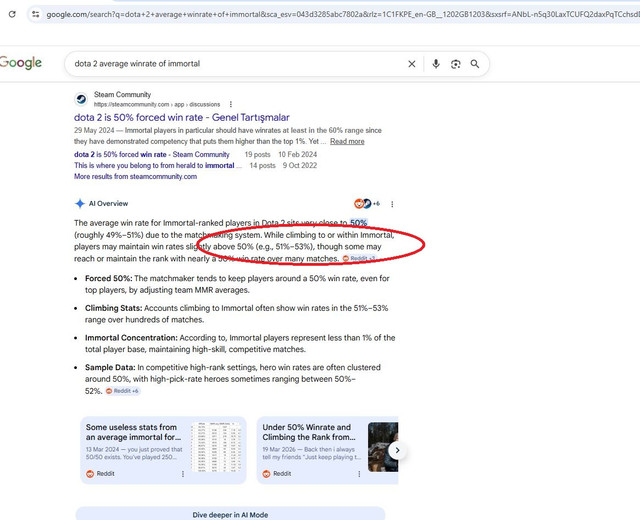Click Read more in the Steam snippet
This screenshot has height=520, width=640.
(x=347, y=141)
